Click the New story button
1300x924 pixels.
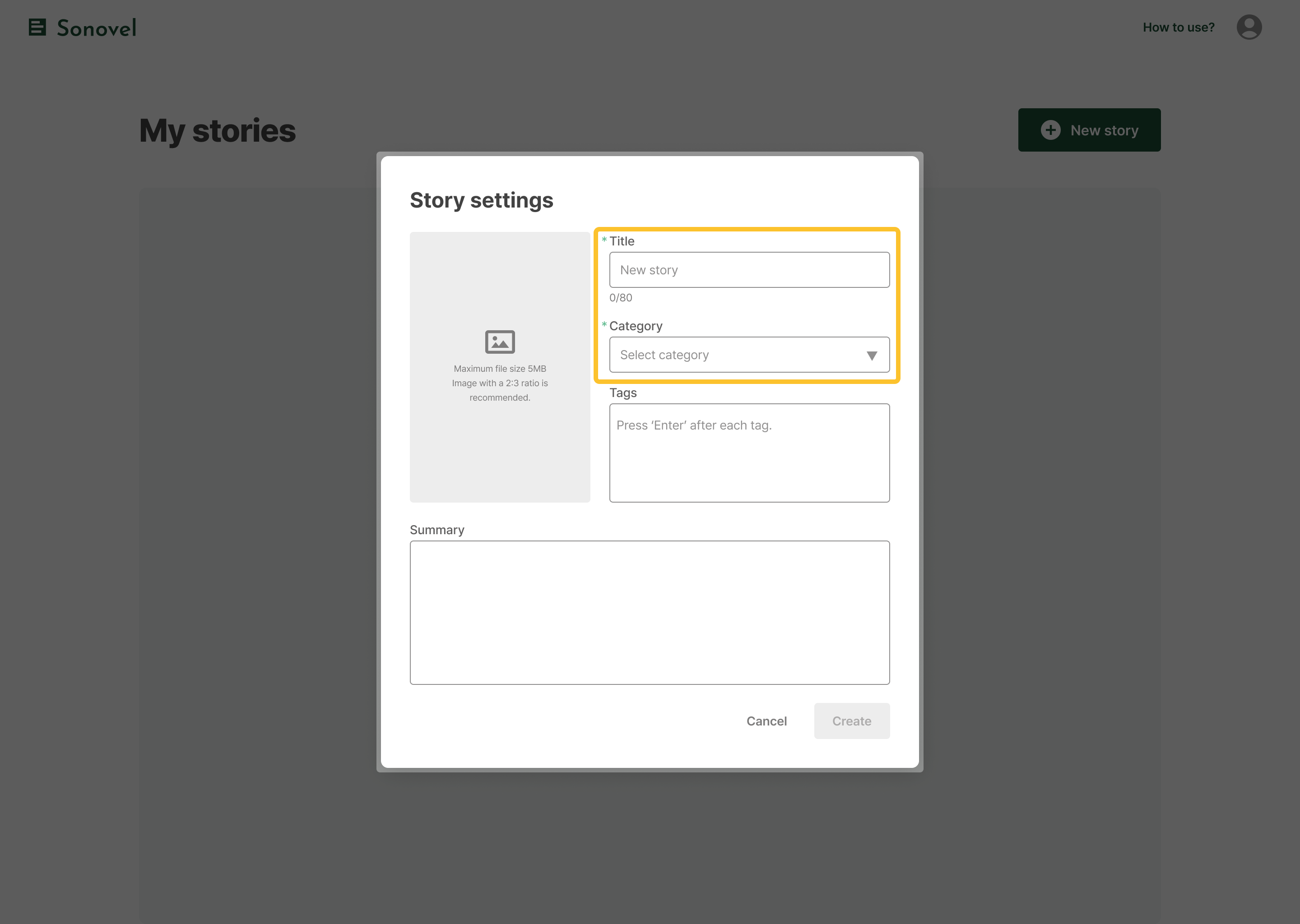click(1089, 130)
